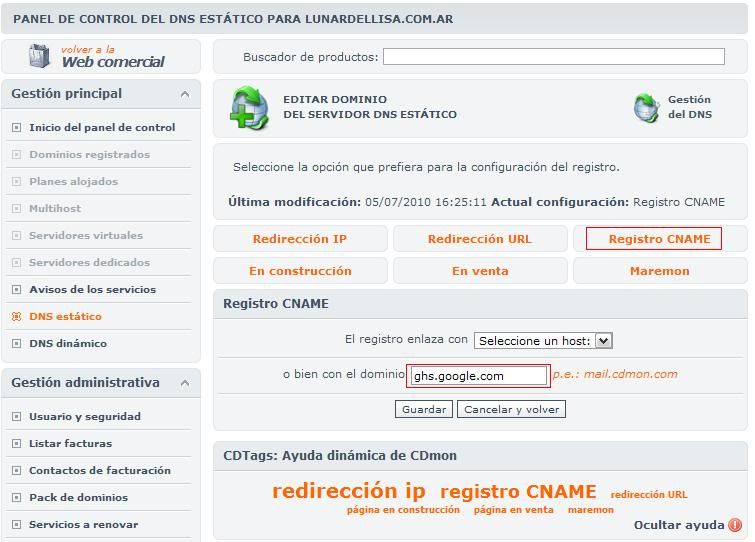Click the redirección ip help tag
Viewport: 755px width, 542px height.
(x=349, y=491)
